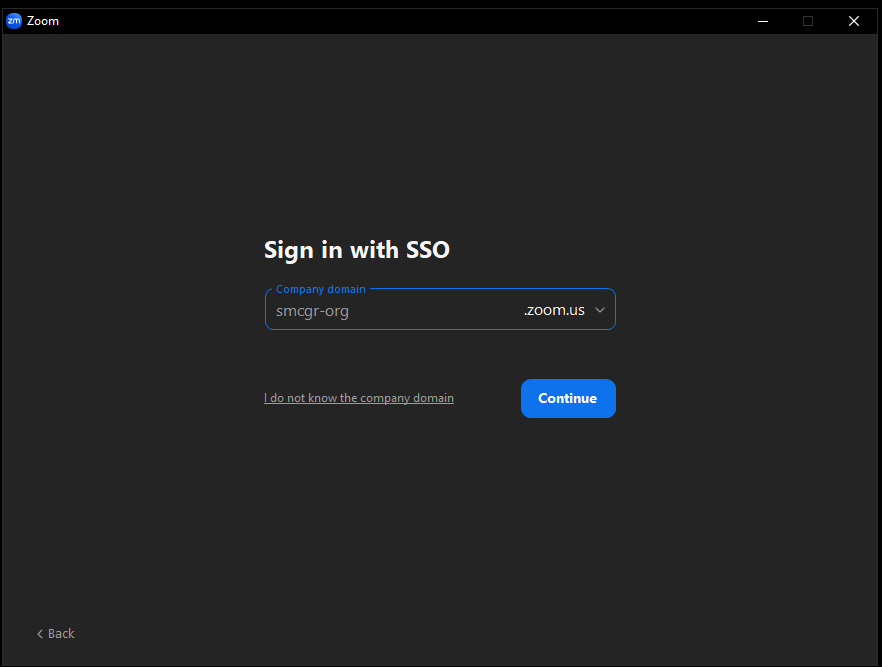Click the blank area above the SSO heading

[x=357, y=150]
